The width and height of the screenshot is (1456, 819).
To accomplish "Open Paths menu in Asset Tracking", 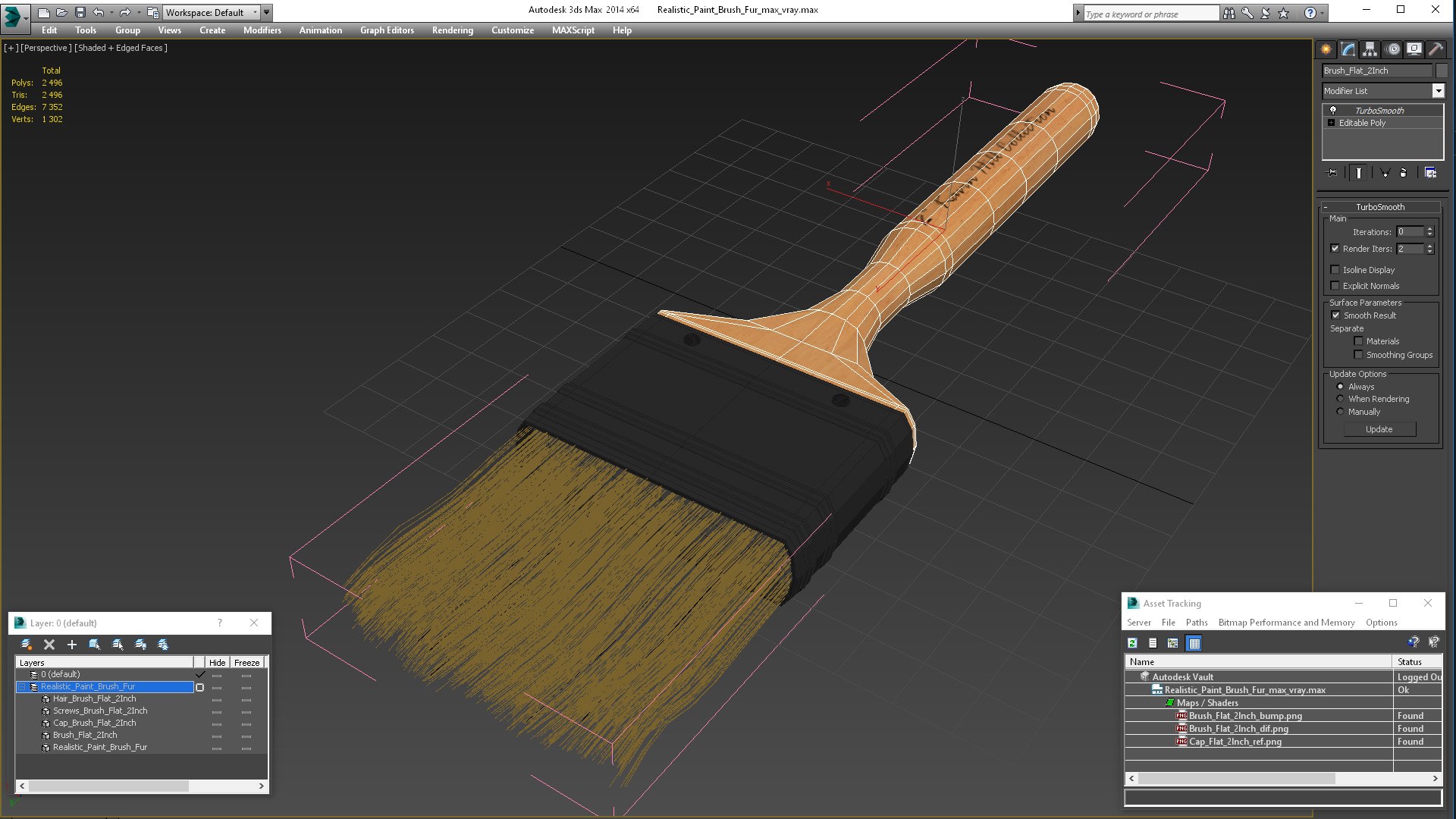I will pyautogui.click(x=1197, y=623).
